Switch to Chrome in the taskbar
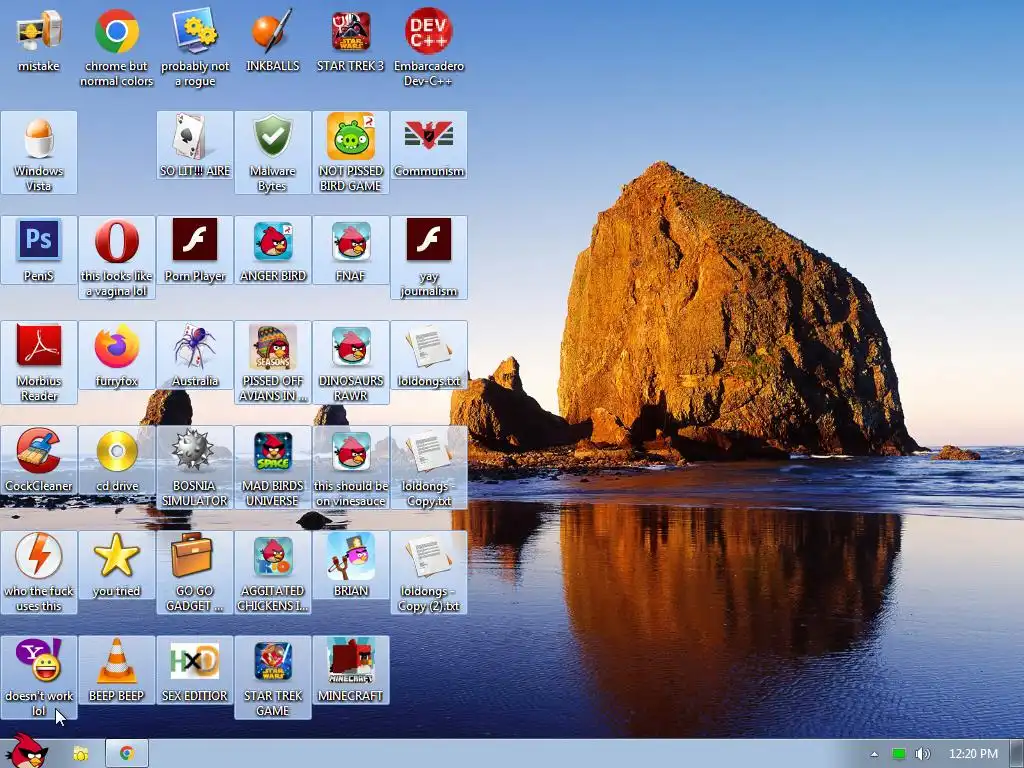This screenshot has height=768, width=1024. pyautogui.click(x=127, y=754)
